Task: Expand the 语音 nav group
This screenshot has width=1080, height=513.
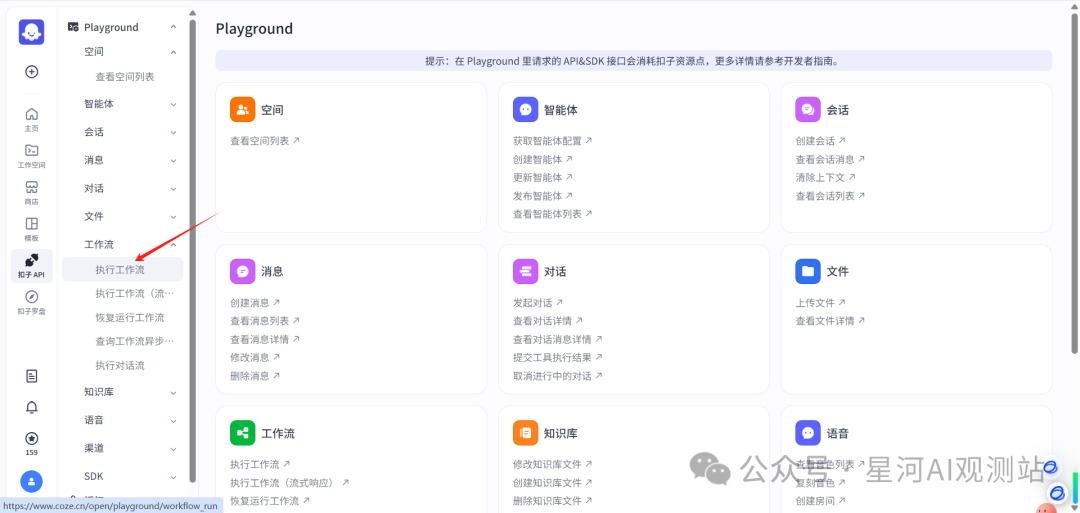Action: point(174,420)
